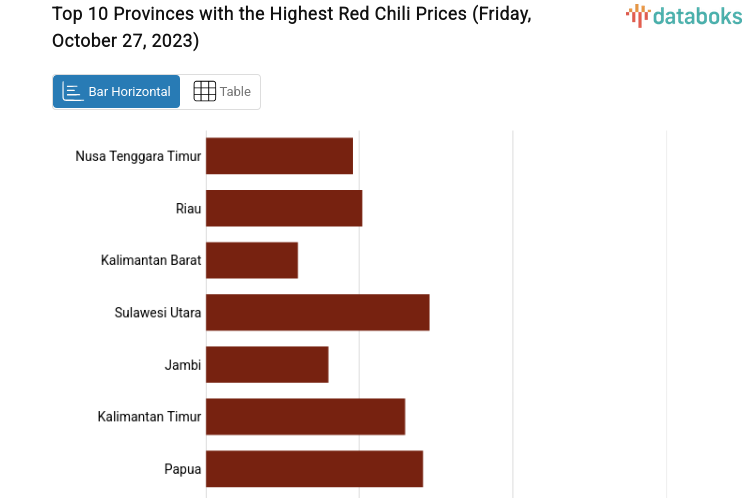The width and height of the screenshot is (753, 498).
Task: Click the table grid icon
Action: [x=204, y=92]
